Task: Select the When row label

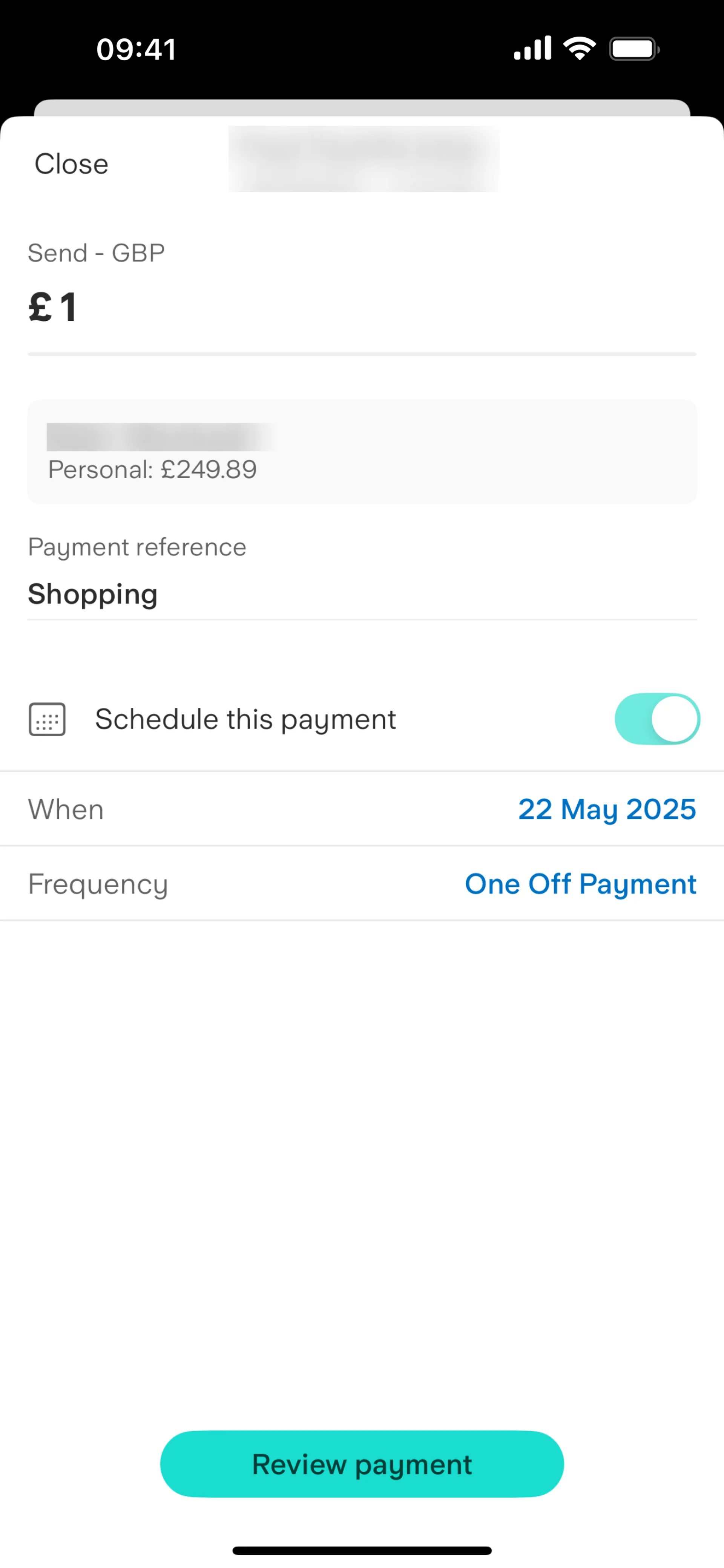Action: pyautogui.click(x=66, y=809)
